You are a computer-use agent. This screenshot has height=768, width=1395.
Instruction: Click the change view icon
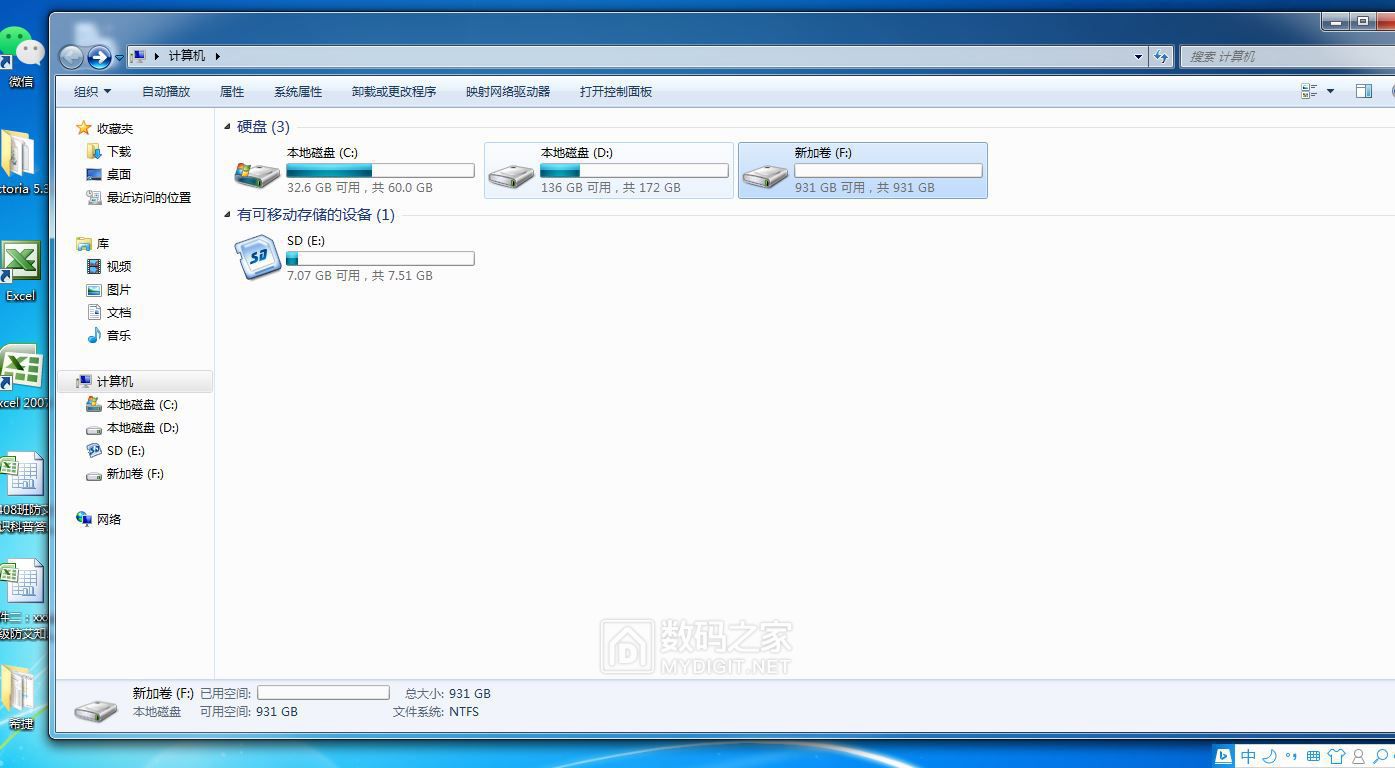pos(1309,91)
